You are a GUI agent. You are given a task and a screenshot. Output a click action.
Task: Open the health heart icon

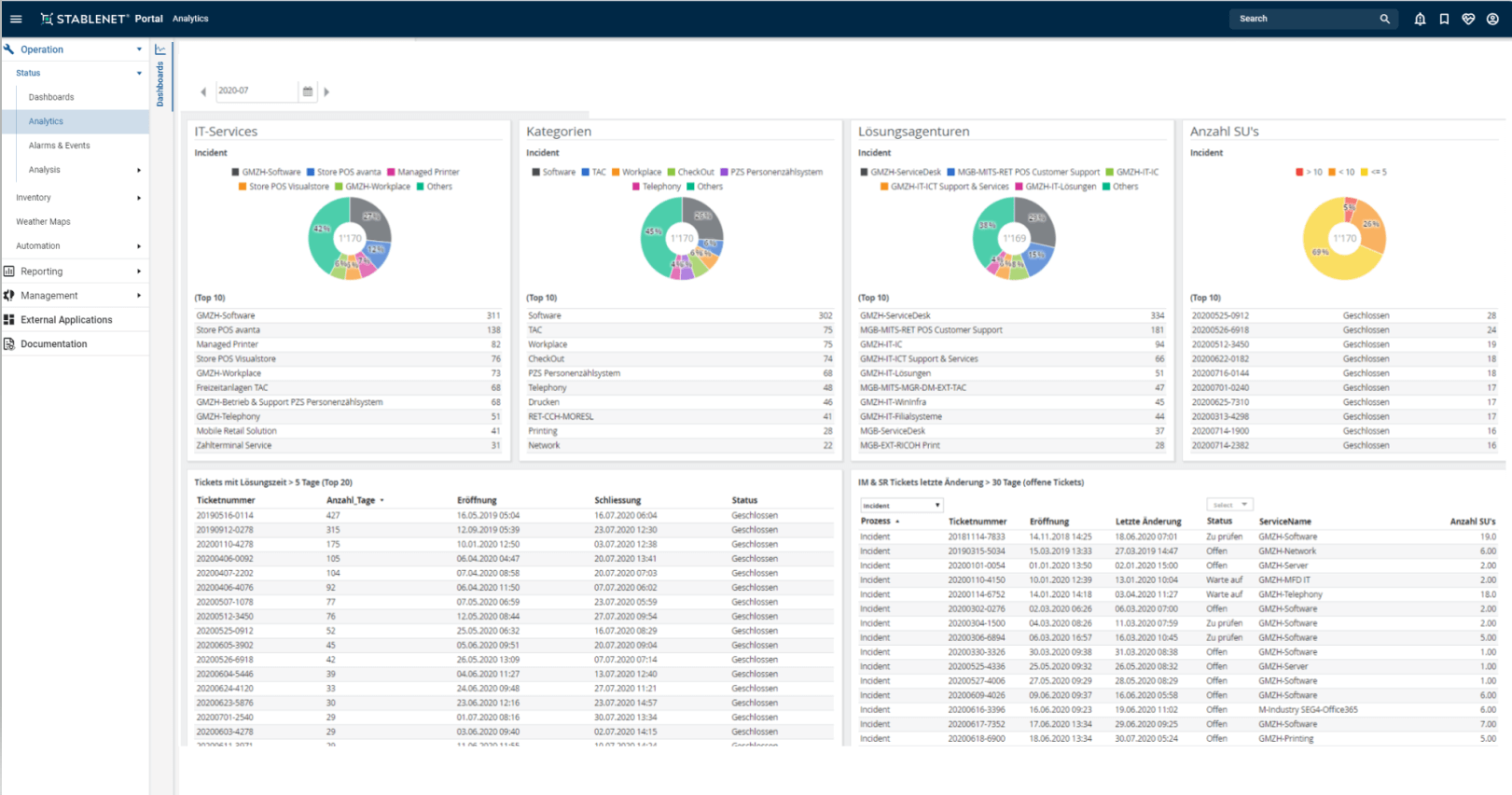coord(1468,19)
